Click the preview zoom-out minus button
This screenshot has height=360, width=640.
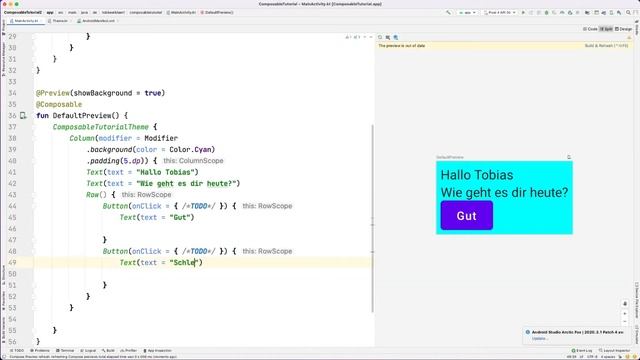(624, 322)
